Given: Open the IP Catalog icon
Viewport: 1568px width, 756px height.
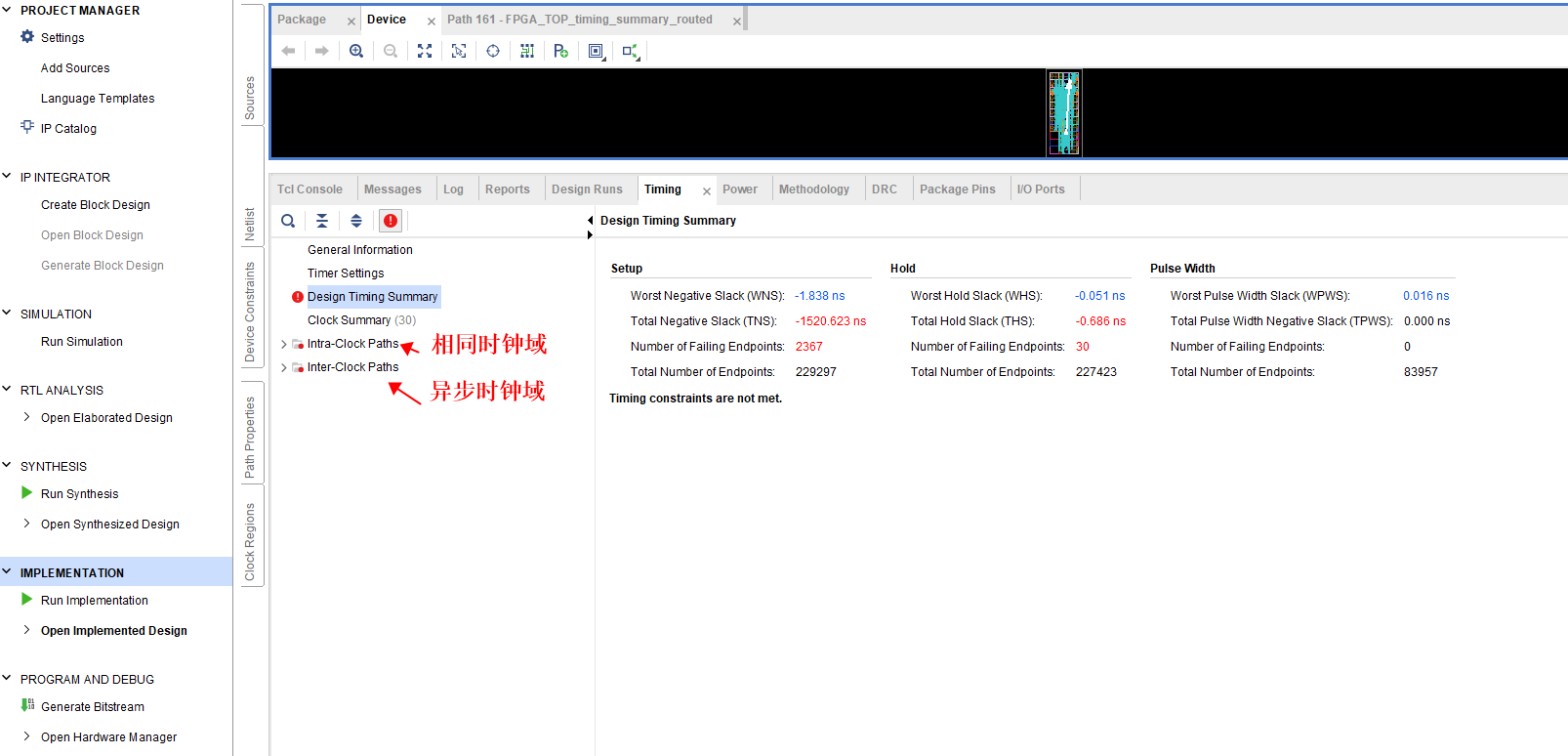Looking at the screenshot, I should (27, 127).
